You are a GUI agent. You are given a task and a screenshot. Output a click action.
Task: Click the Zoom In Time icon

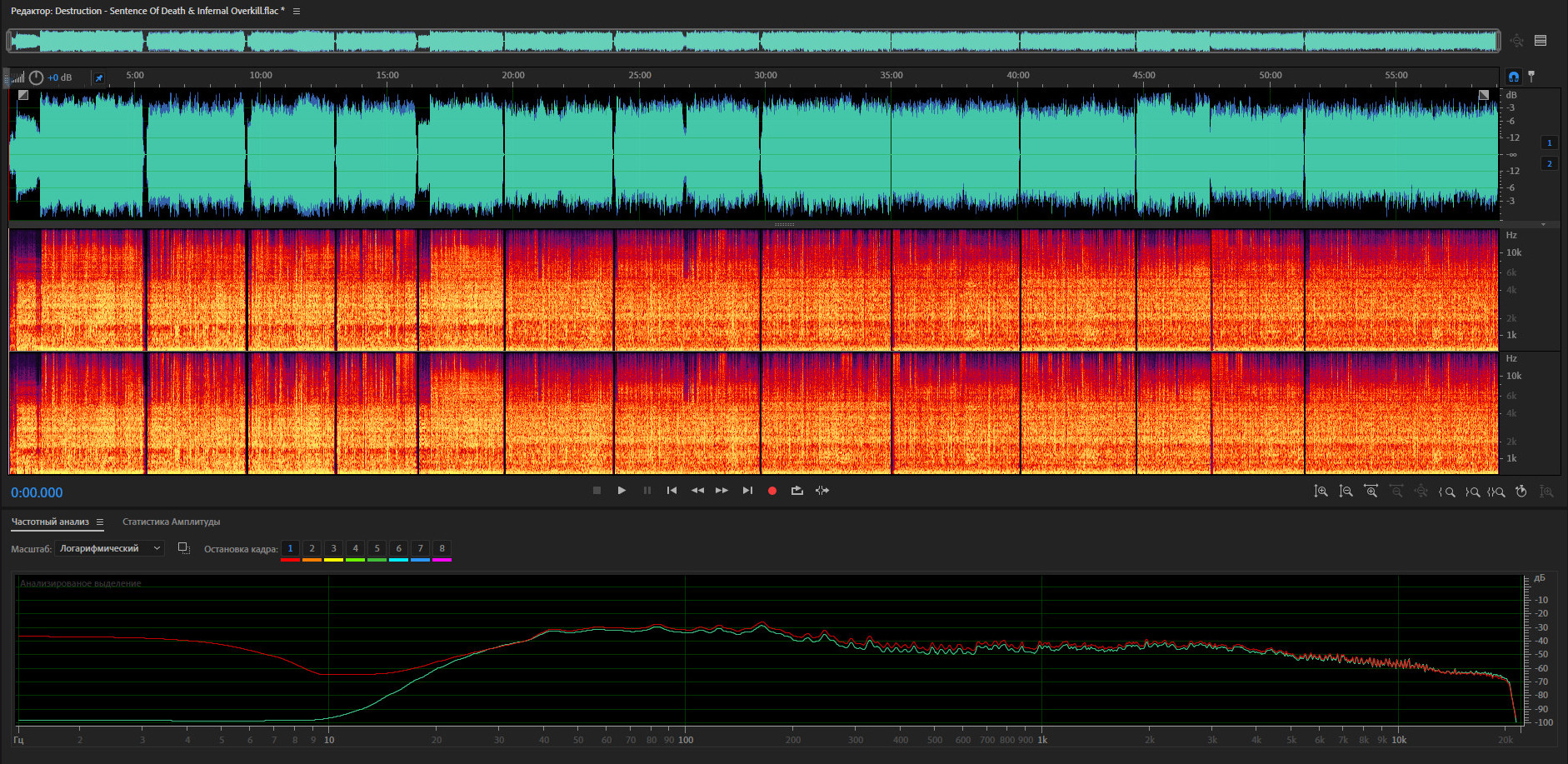[x=1371, y=492]
